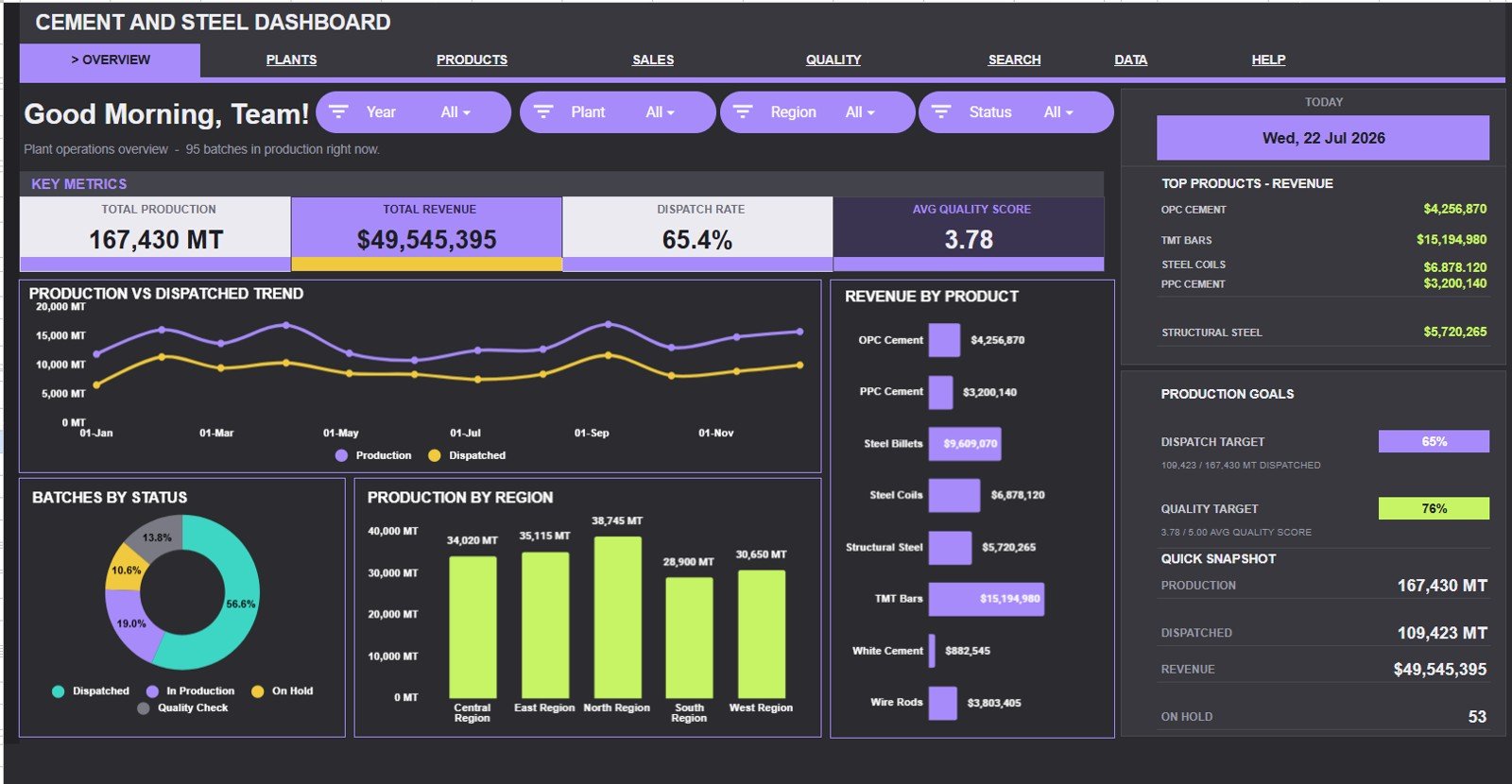The height and width of the screenshot is (784, 1512).
Task: Open the Plant All dropdown
Action: pos(661,112)
